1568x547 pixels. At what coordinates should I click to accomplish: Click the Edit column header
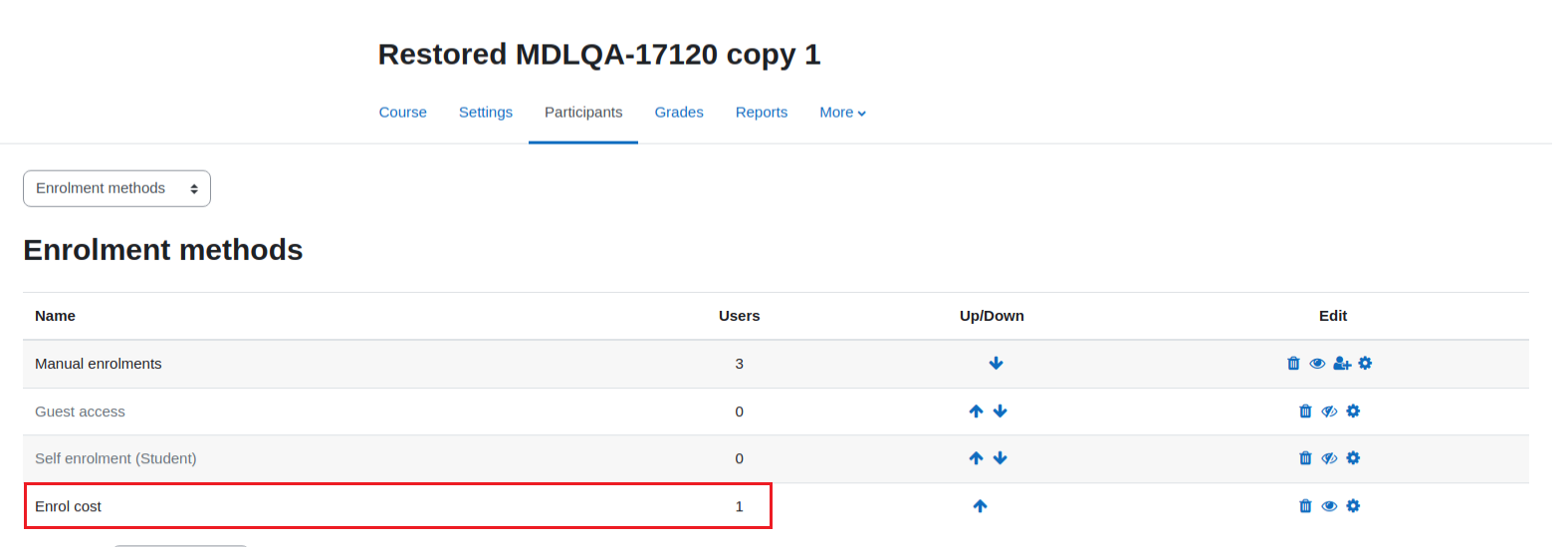(1333, 316)
